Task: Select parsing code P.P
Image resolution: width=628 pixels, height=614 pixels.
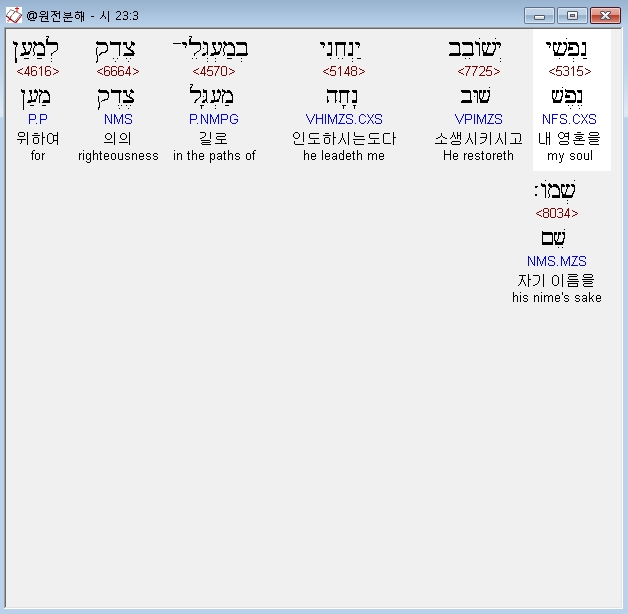Action: click(38, 119)
